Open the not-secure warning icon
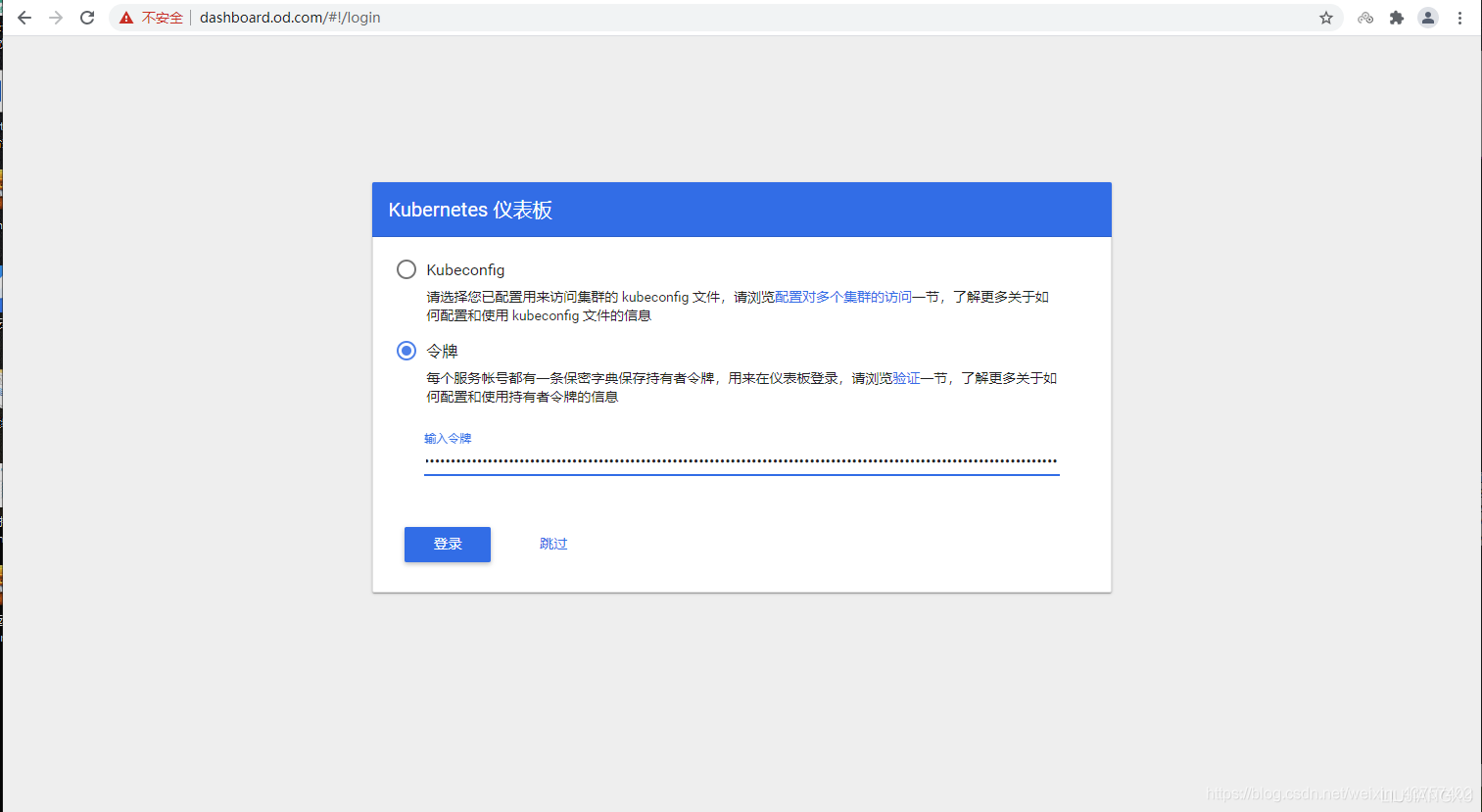The width and height of the screenshot is (1482, 812). [x=126, y=18]
